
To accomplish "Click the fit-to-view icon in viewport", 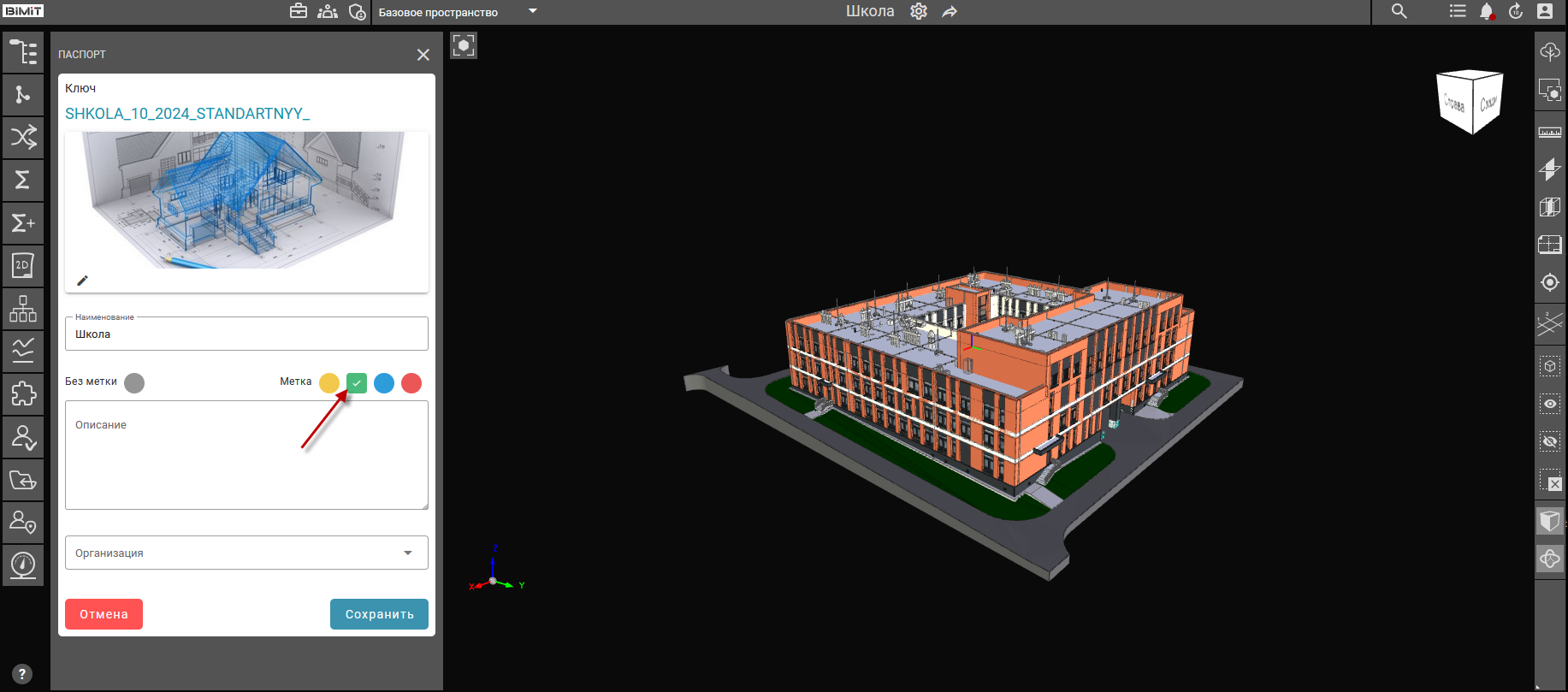I will tap(464, 45).
